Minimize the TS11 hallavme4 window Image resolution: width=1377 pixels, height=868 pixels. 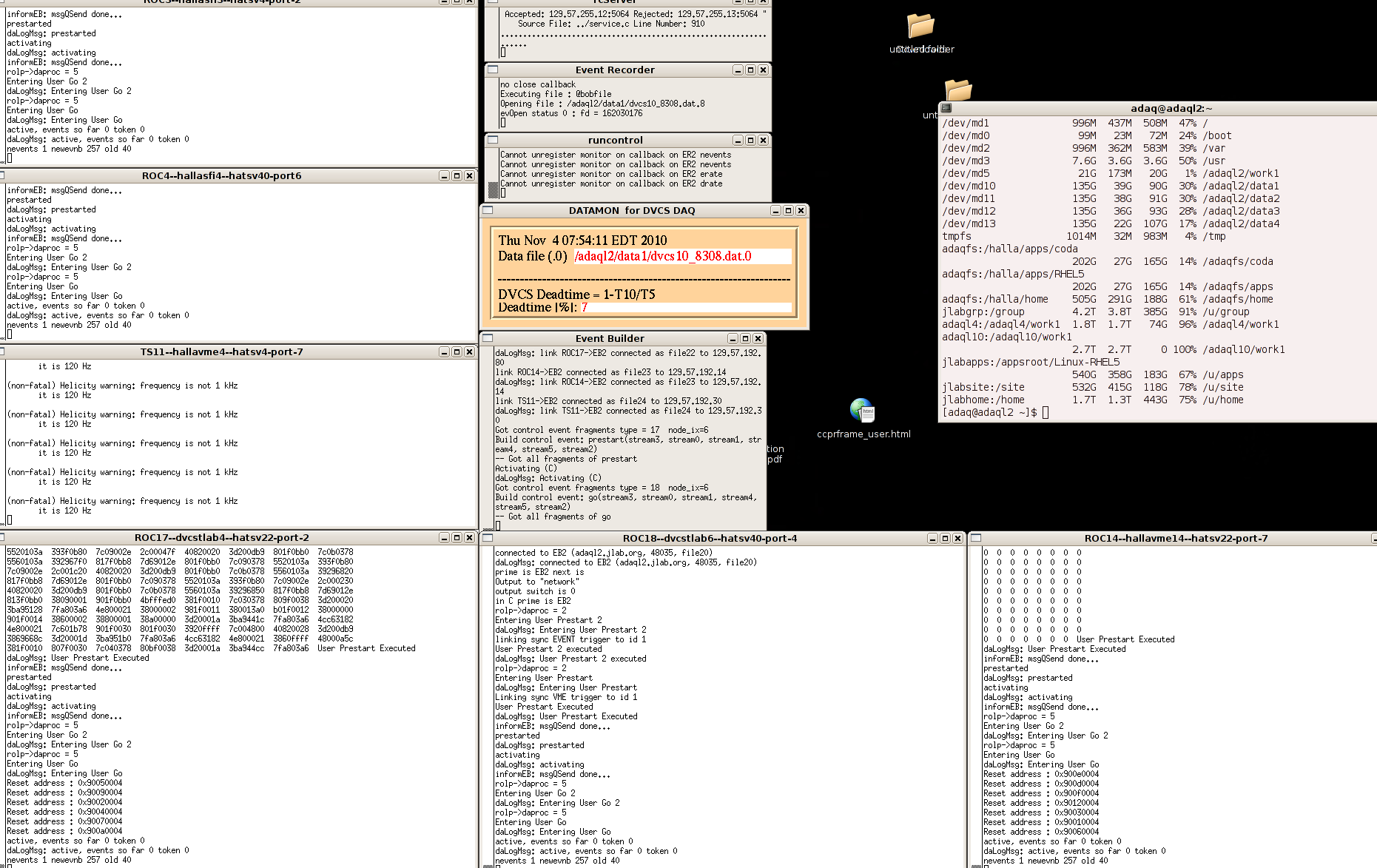[x=444, y=351]
